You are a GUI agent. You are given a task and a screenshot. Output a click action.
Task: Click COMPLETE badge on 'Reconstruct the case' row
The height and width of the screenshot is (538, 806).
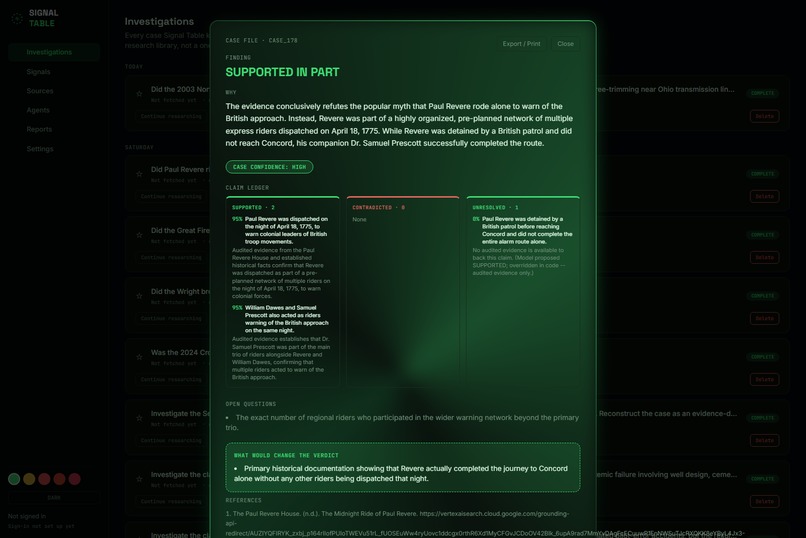[x=762, y=418]
